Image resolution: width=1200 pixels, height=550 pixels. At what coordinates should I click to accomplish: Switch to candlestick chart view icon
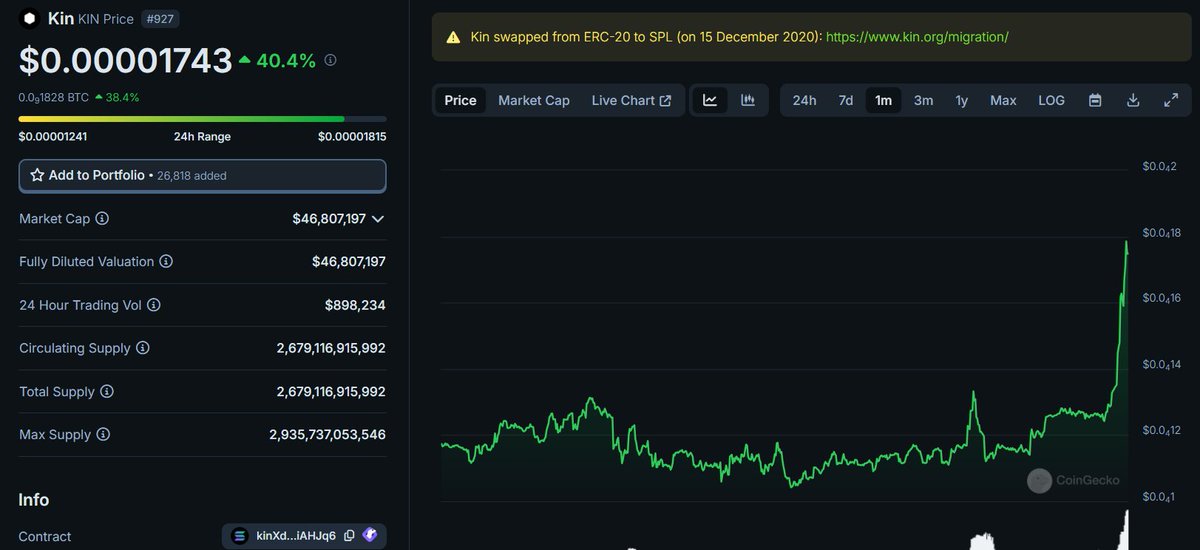(x=747, y=100)
